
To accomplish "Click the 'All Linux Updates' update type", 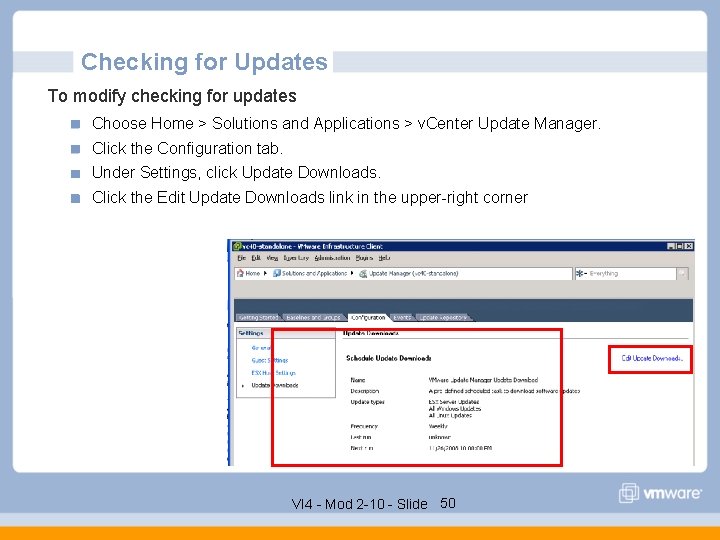I will click(450, 416).
